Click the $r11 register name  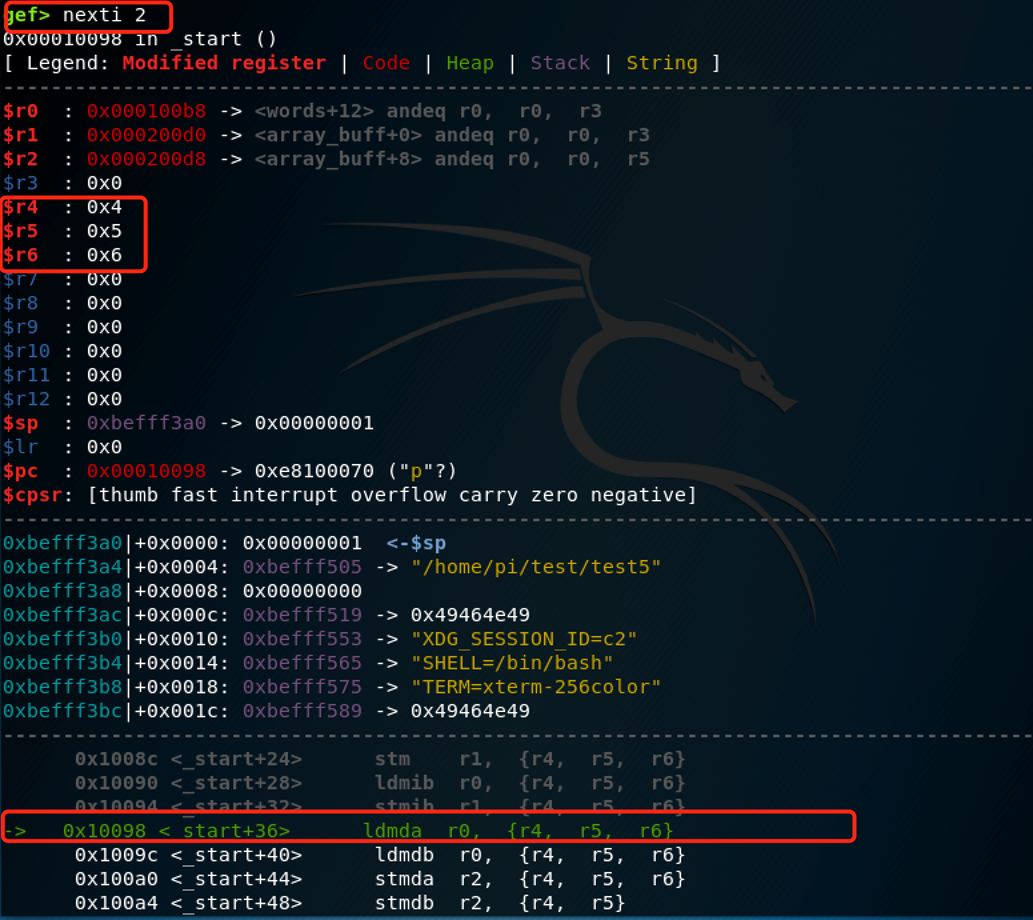coord(26,375)
